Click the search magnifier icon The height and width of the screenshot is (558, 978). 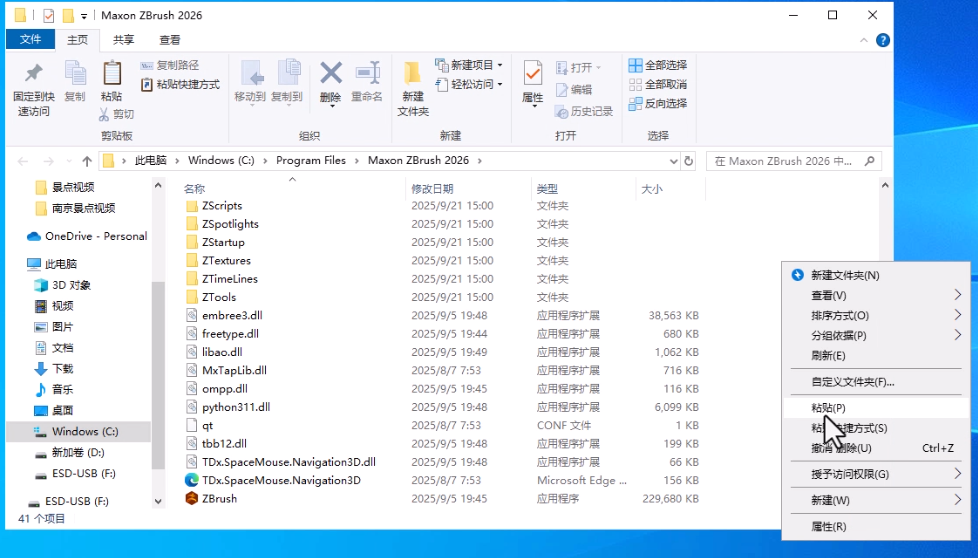pos(869,161)
